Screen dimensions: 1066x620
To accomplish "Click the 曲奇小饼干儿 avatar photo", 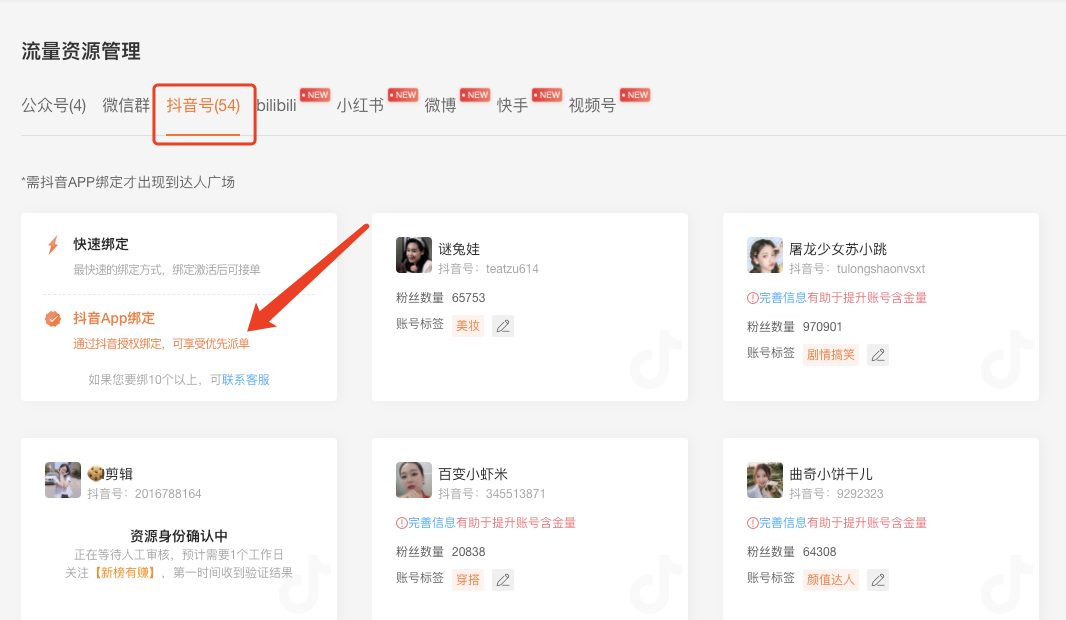I will [765, 480].
